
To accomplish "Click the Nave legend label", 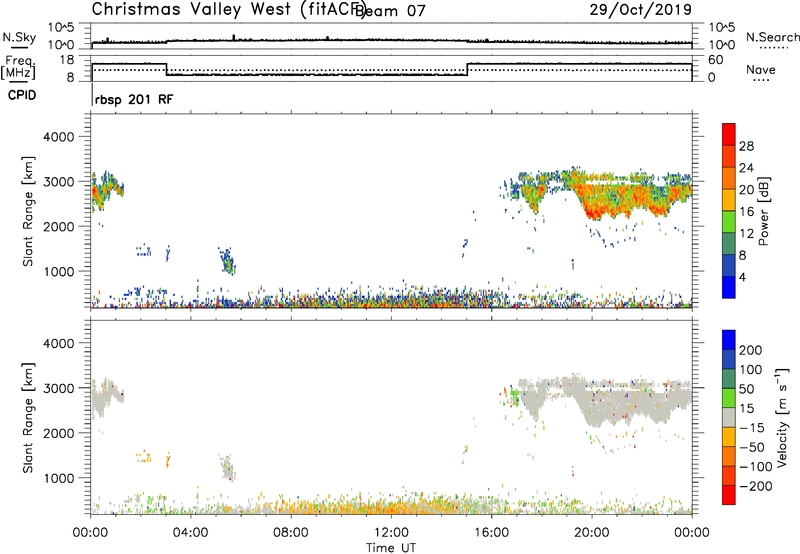I will (x=760, y=70).
